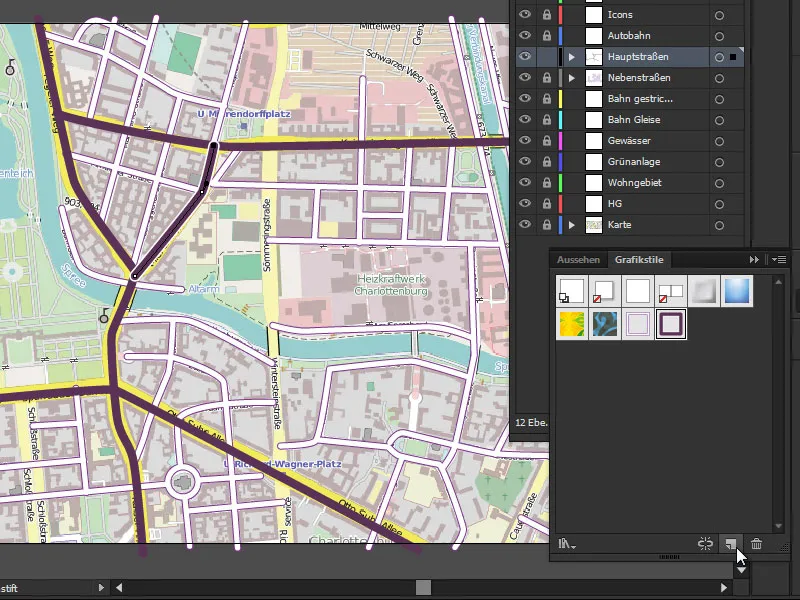The height and width of the screenshot is (600, 800).
Task: Hide the Gewässer layer with its eye
Action: (x=524, y=140)
